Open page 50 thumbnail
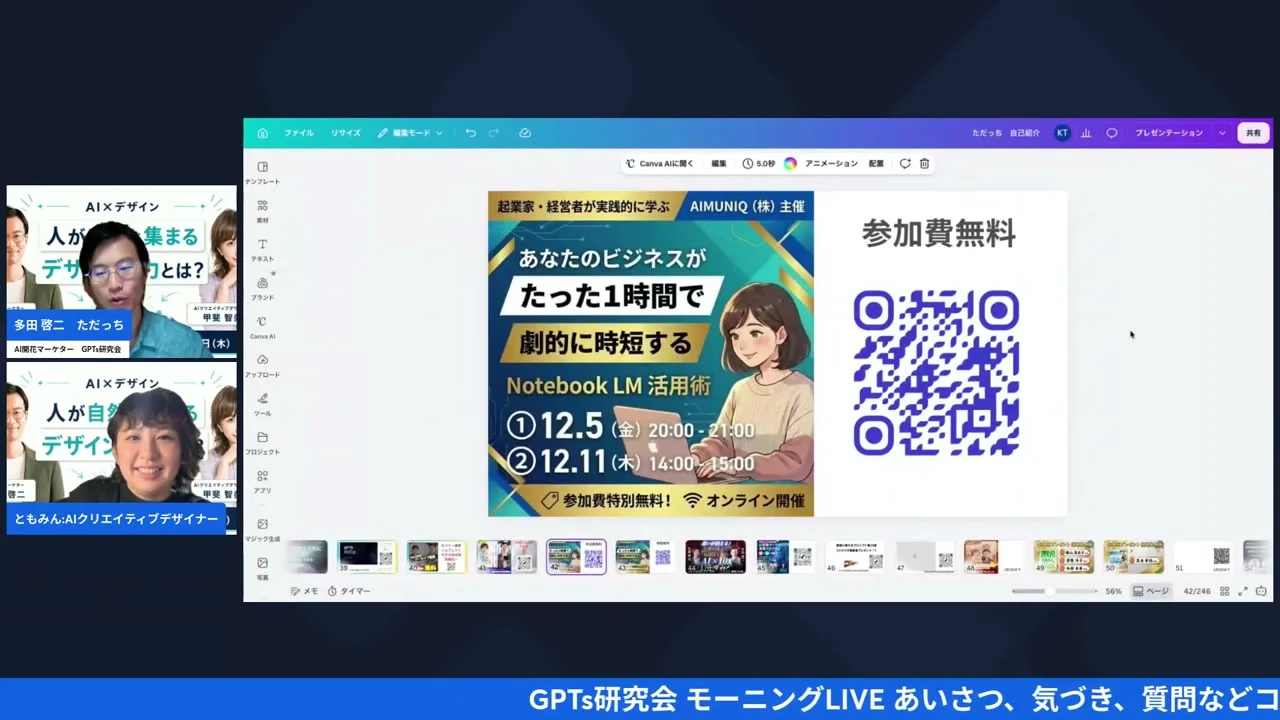Image resolution: width=1280 pixels, height=720 pixels. [x=1134, y=556]
